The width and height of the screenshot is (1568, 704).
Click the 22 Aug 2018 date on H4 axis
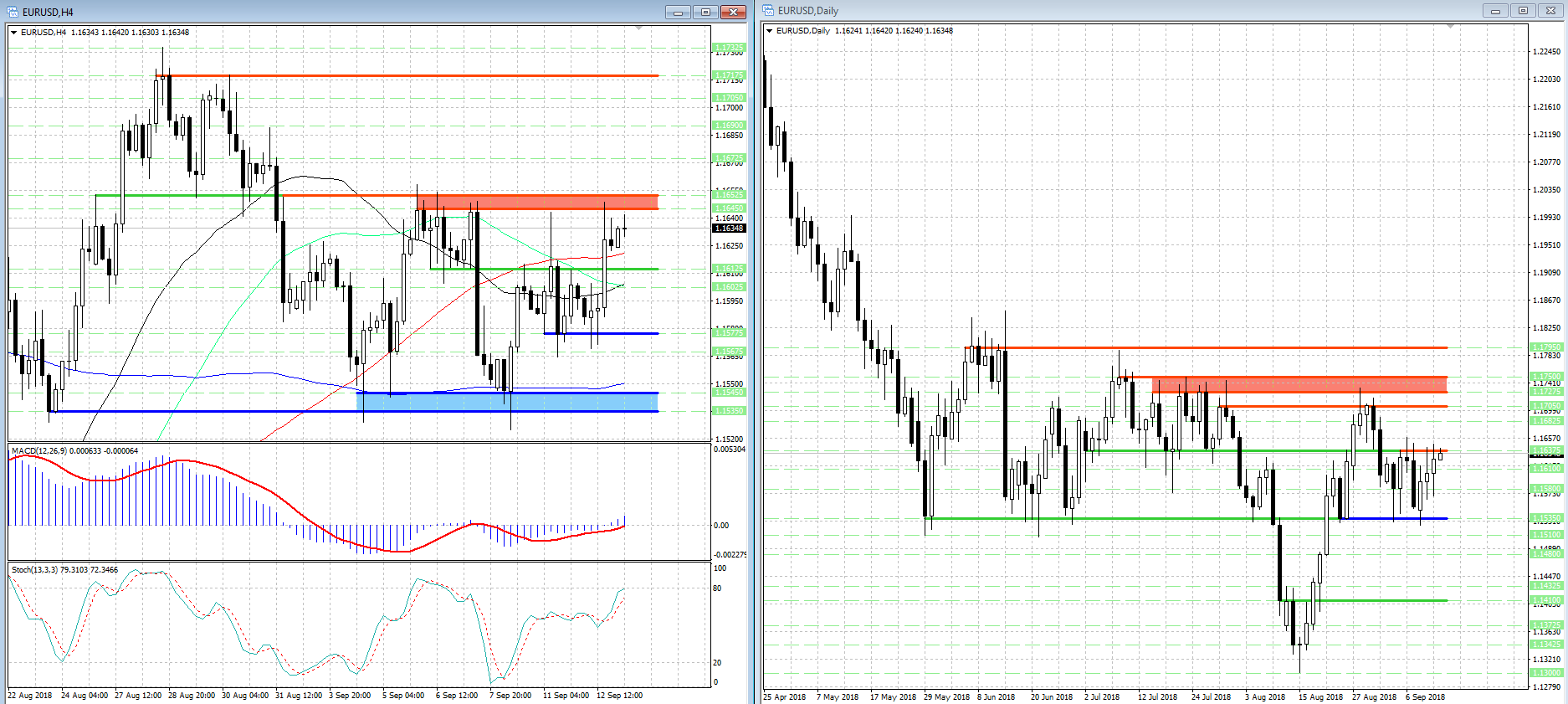(30, 696)
